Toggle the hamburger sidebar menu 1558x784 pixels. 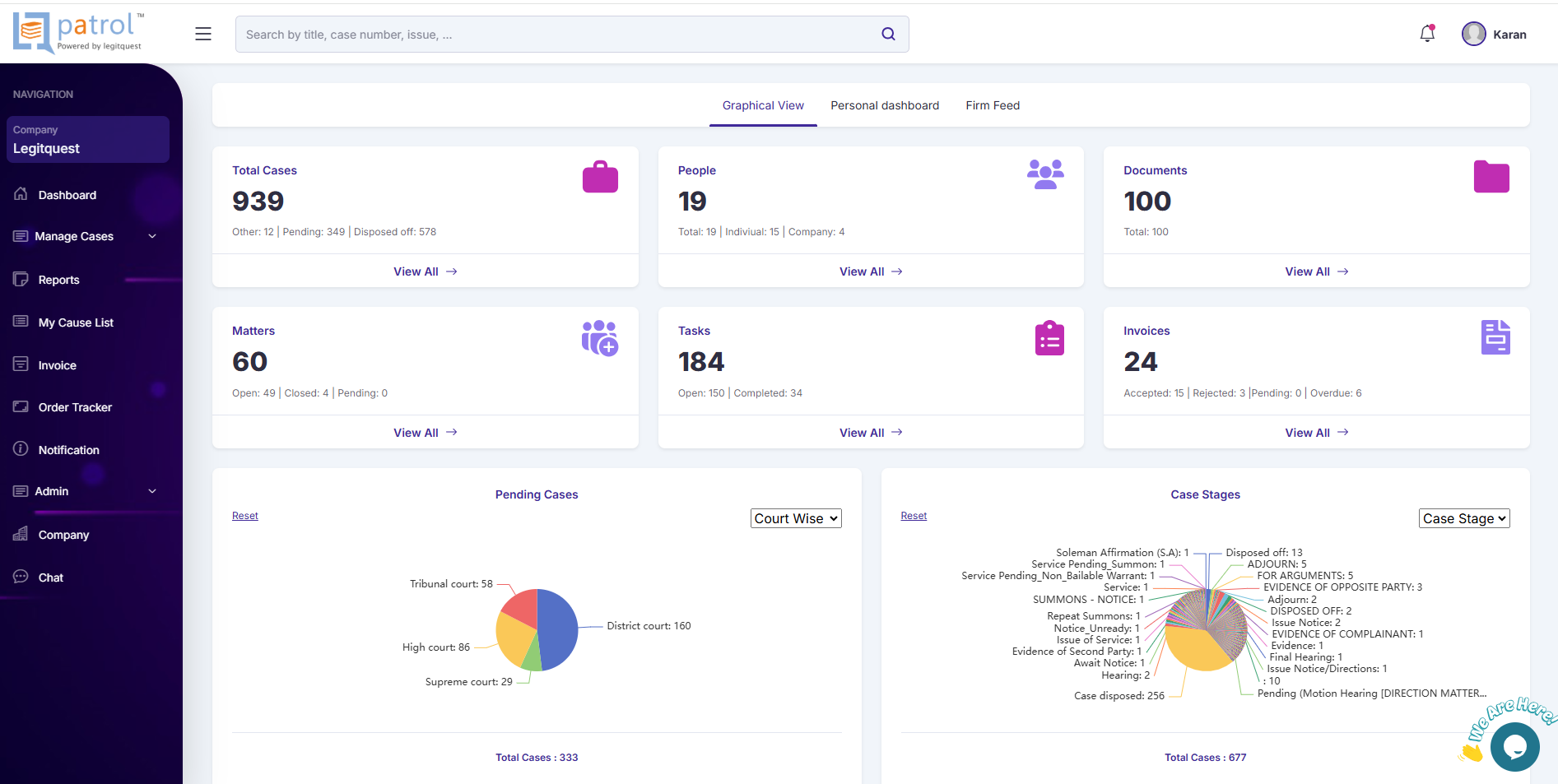pyautogui.click(x=203, y=34)
